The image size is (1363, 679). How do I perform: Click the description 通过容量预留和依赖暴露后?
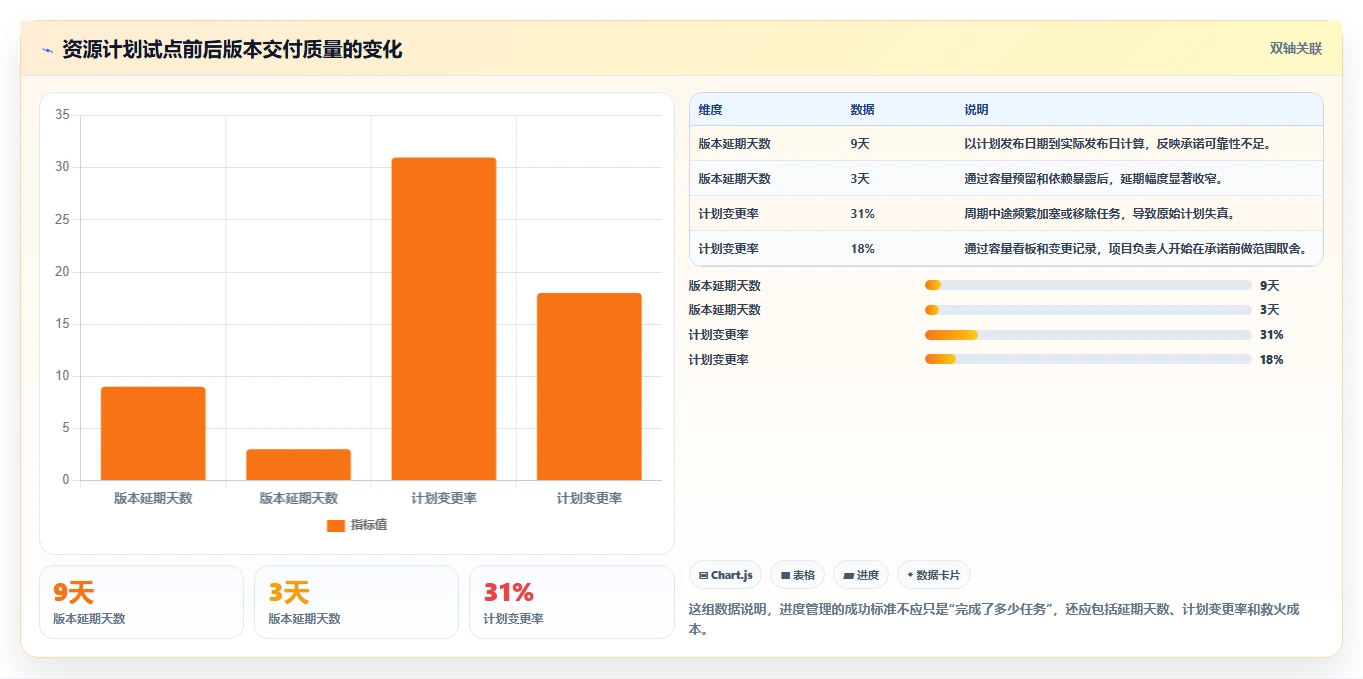pyautogui.click(x=1093, y=179)
